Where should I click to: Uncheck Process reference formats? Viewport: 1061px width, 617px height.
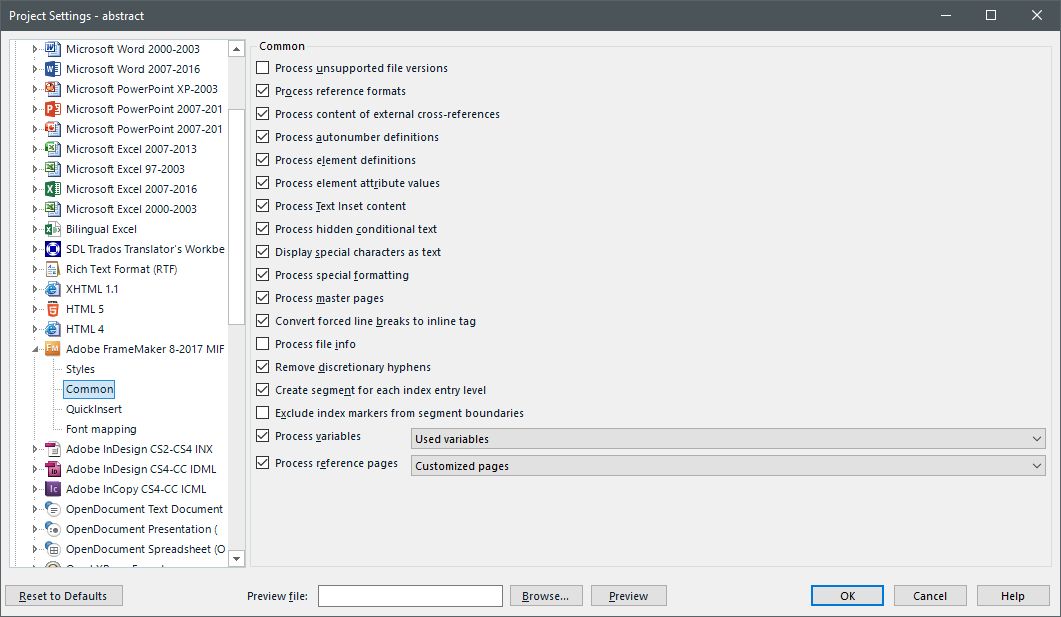click(263, 91)
